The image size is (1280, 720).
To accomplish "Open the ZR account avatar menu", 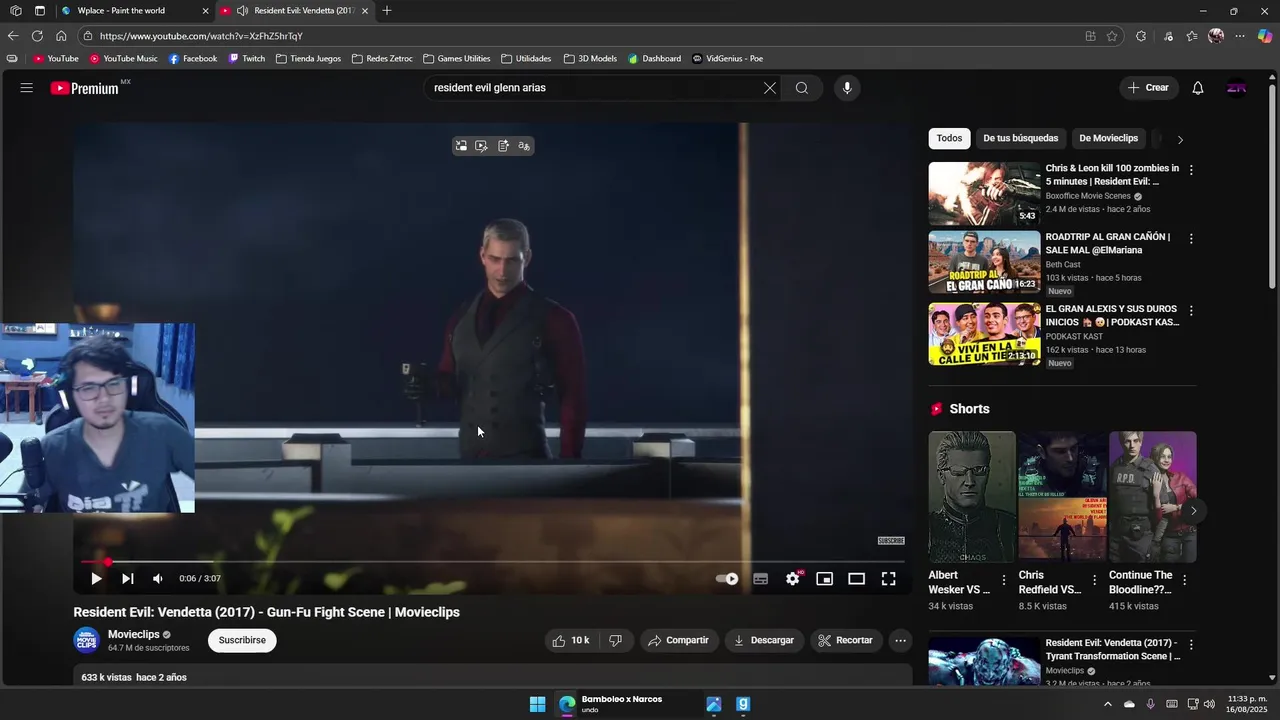I will [1237, 88].
